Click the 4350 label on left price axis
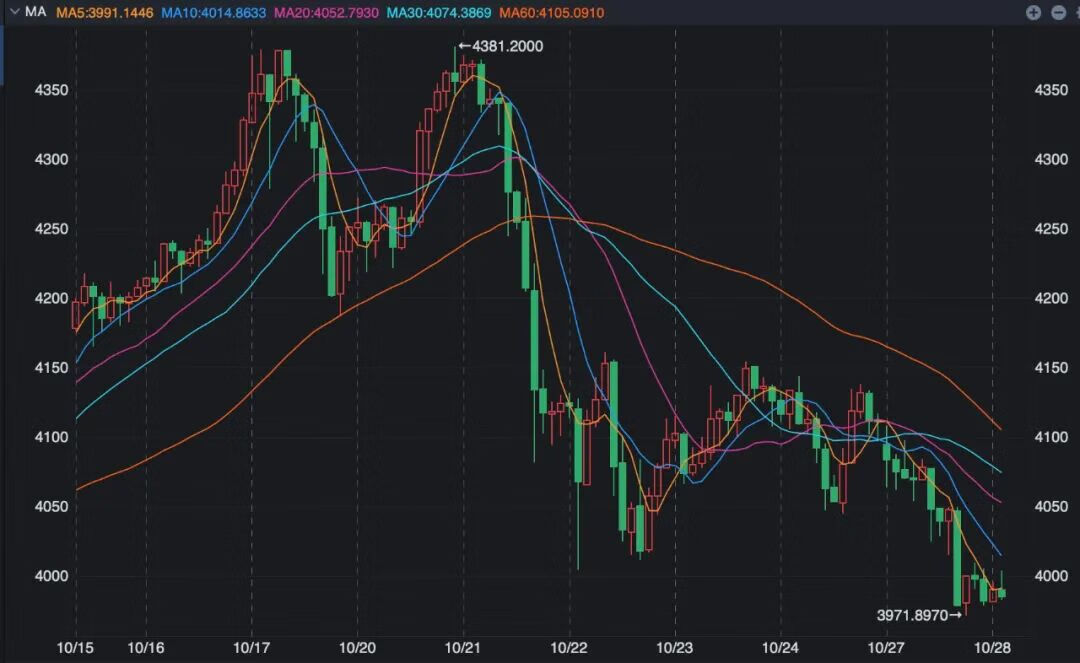 click(52, 90)
